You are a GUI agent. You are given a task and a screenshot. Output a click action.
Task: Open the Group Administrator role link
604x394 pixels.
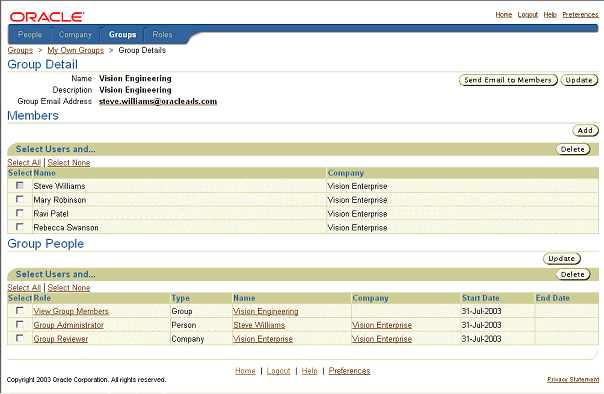pyautogui.click(x=69, y=325)
